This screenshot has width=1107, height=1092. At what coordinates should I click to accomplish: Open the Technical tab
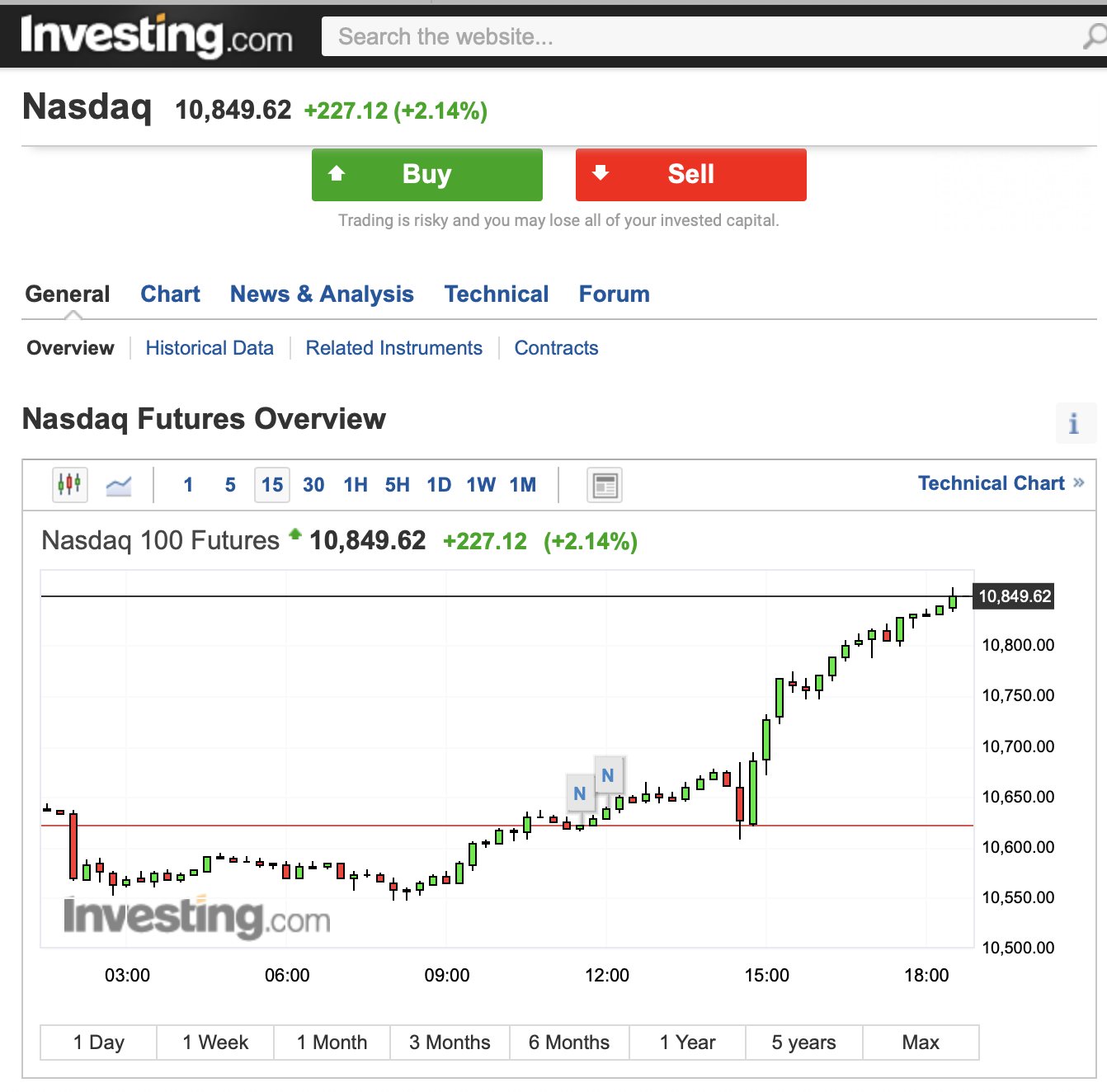coord(497,294)
